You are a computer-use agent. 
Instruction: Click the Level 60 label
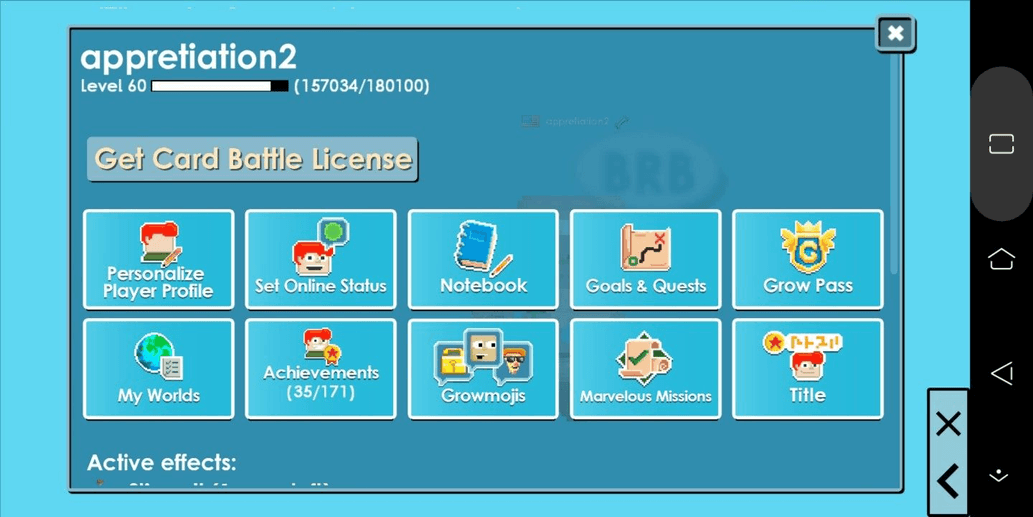[113, 86]
